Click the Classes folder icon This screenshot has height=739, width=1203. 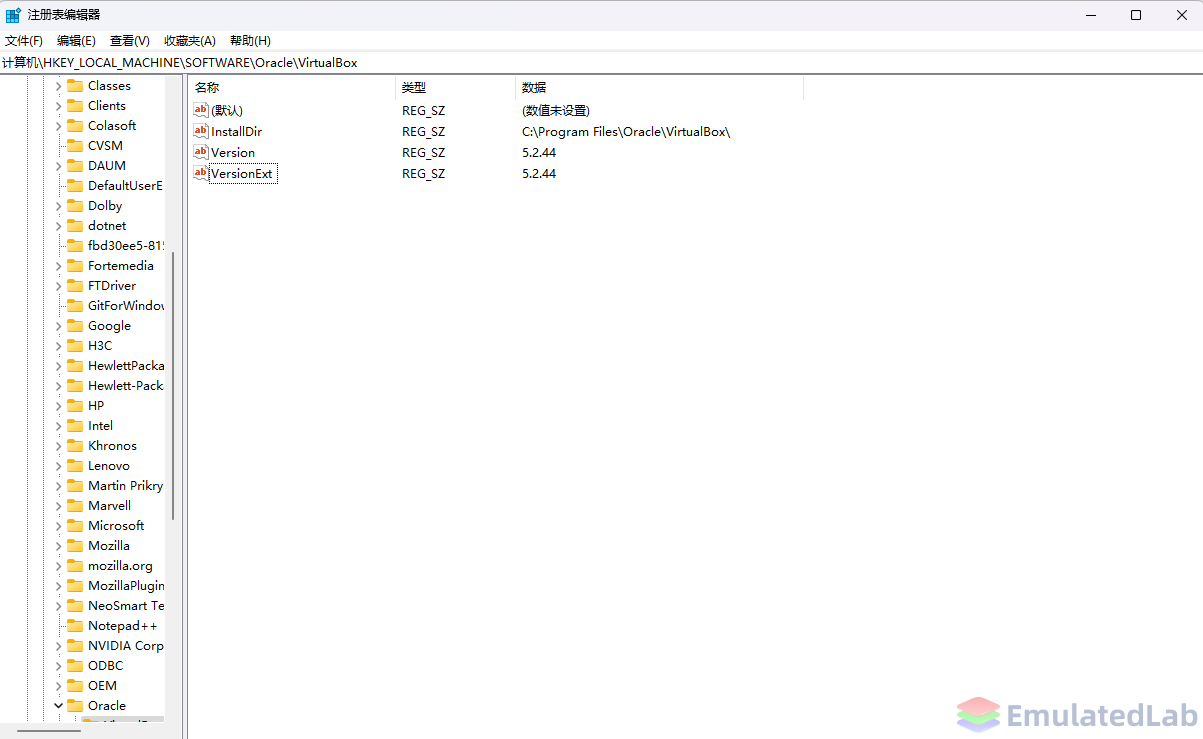(x=75, y=86)
